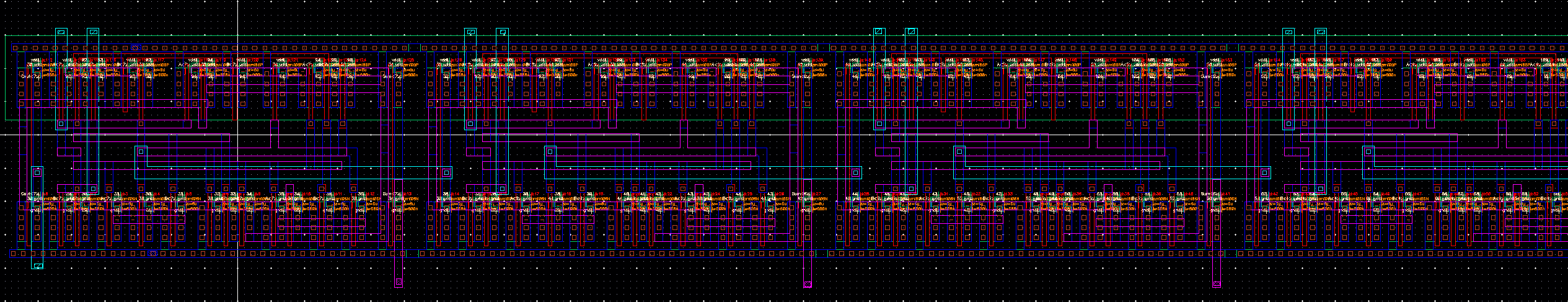Viewport: 1568px width, 302px height.
Task: Click the instance label I=13
Action: [408, 194]
